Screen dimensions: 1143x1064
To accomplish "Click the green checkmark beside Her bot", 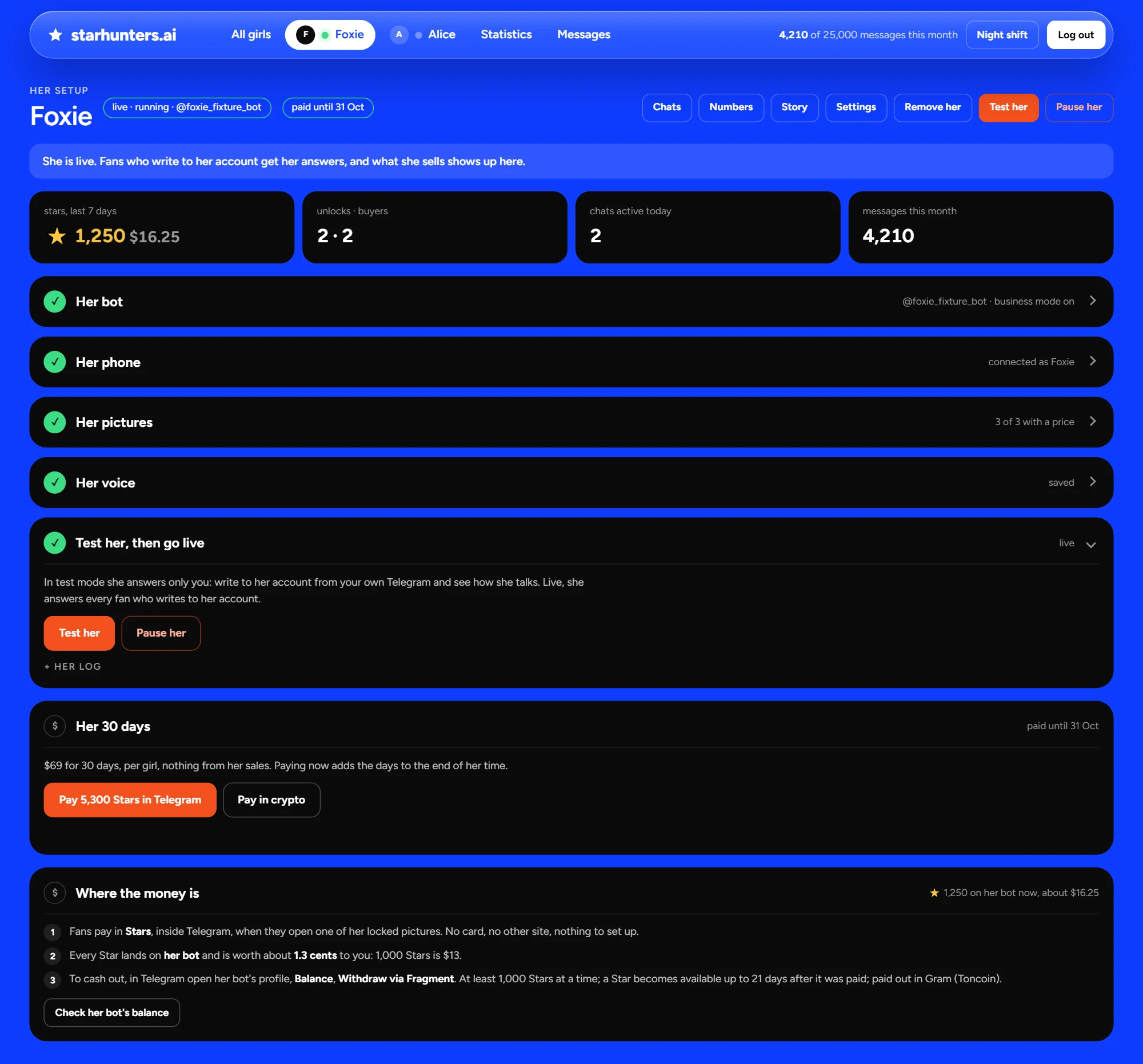I will [55, 302].
